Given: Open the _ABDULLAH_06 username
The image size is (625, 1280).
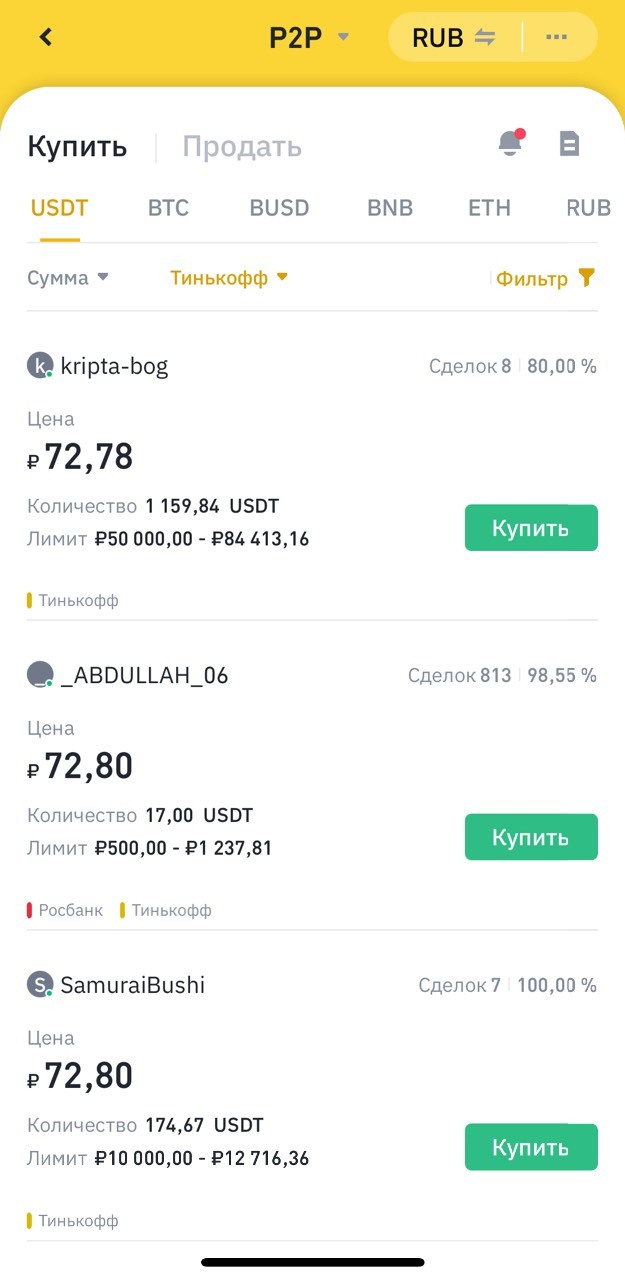Looking at the screenshot, I should [x=144, y=676].
